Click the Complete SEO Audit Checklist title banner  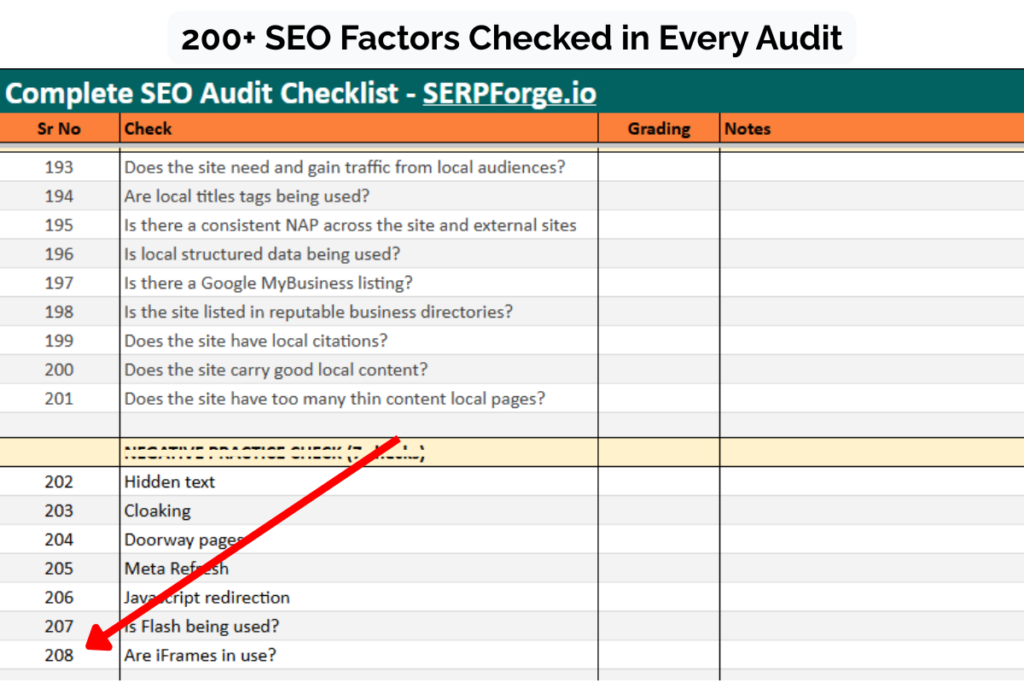click(x=200, y=93)
